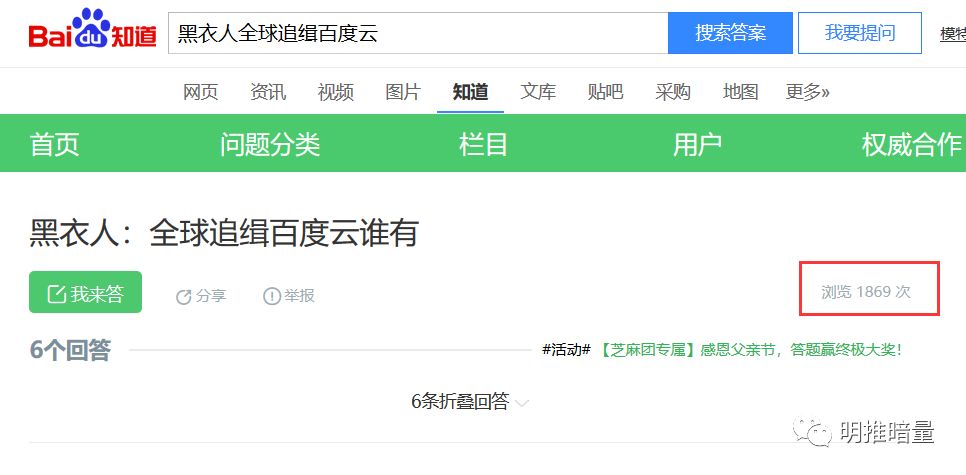Click the green 我来答 button
This screenshot has height=475, width=966.
86,292
